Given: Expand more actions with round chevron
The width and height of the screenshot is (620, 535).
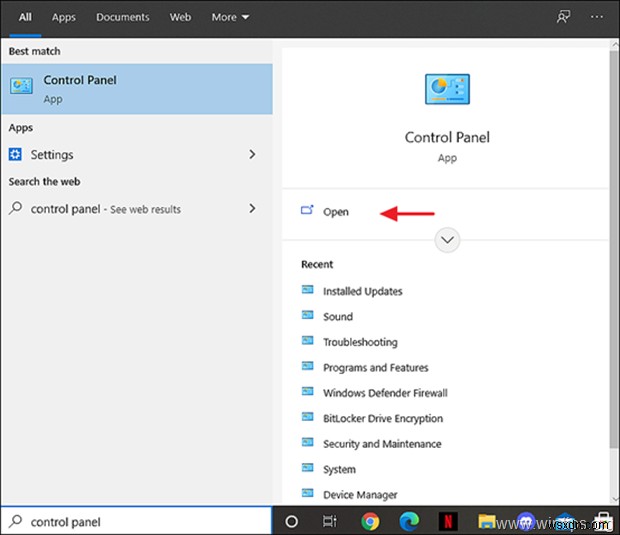Looking at the screenshot, I should click(447, 240).
